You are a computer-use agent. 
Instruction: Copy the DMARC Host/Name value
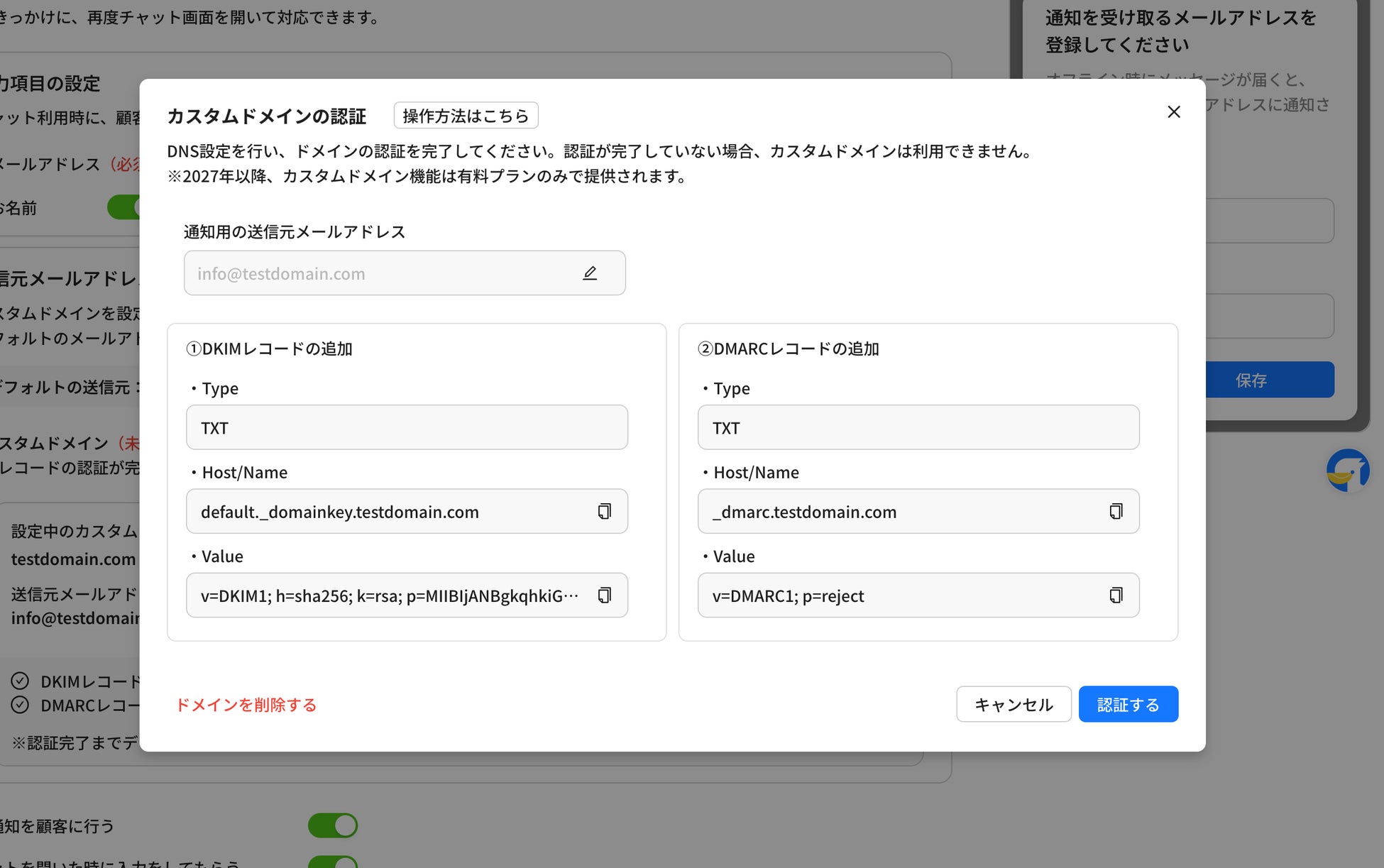[1116, 512]
